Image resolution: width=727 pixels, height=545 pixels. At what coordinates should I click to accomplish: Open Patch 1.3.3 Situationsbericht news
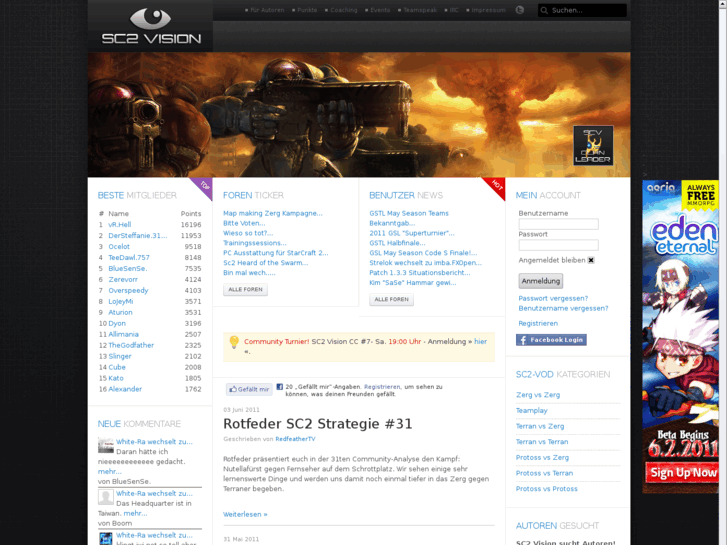[x=420, y=273]
